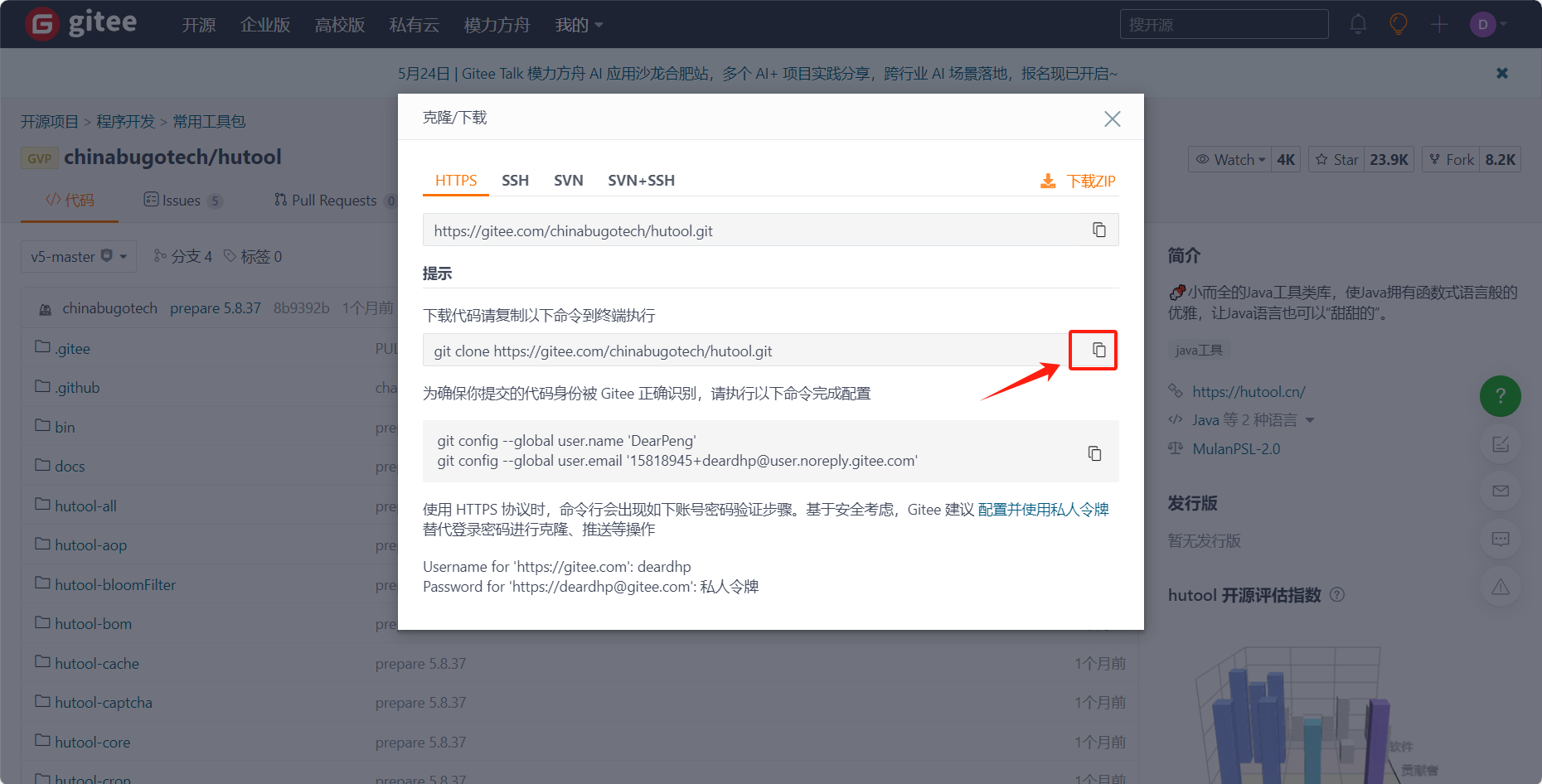Open the user avatar menu
The image size is (1542, 784).
(1489, 24)
